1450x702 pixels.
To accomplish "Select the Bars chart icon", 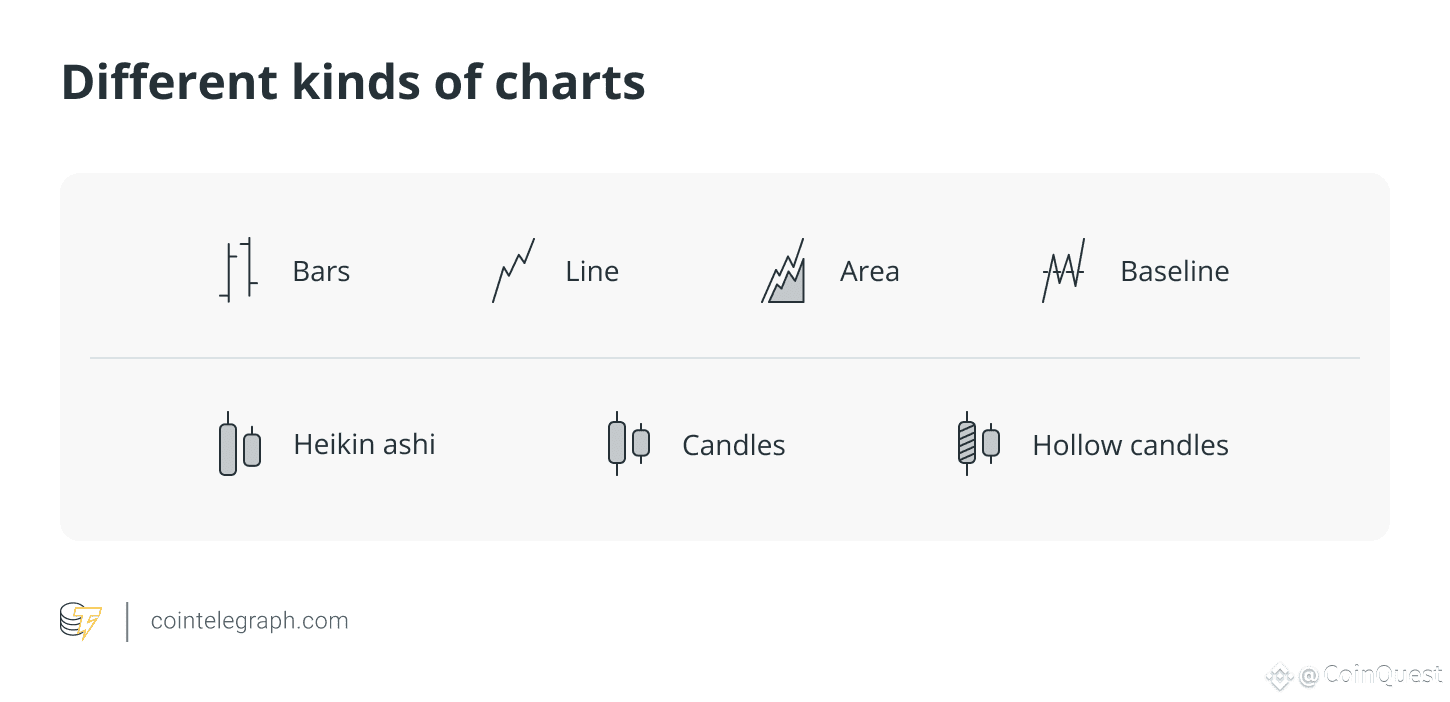I will 239,270.
